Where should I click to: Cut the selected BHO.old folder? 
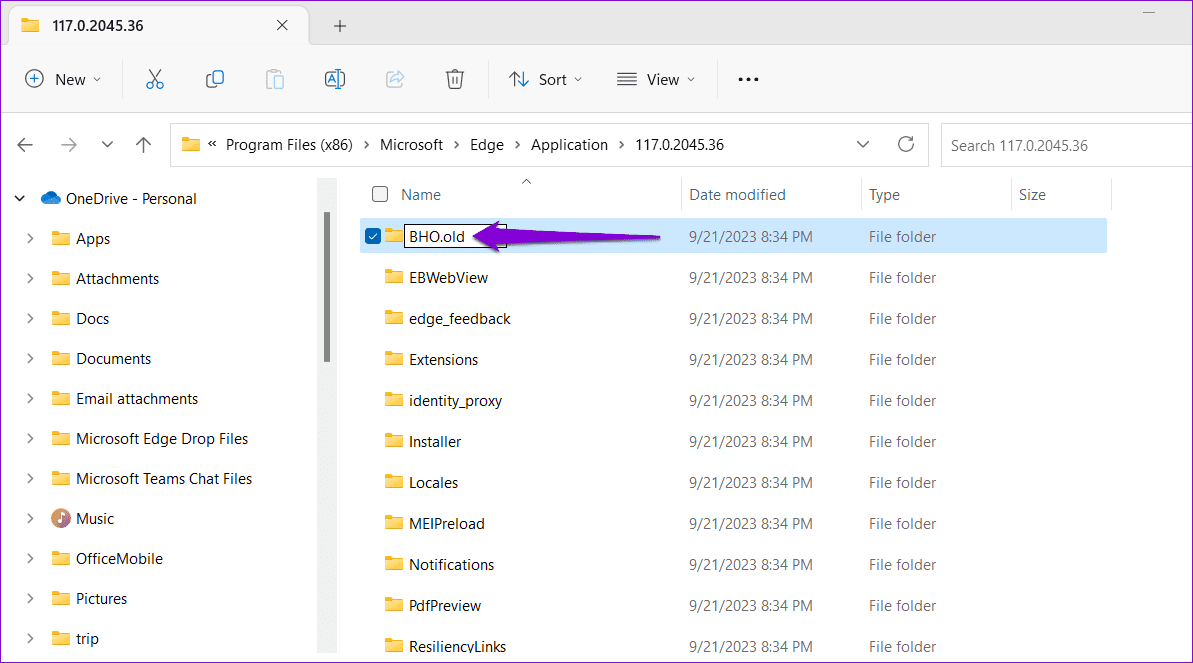tap(154, 79)
